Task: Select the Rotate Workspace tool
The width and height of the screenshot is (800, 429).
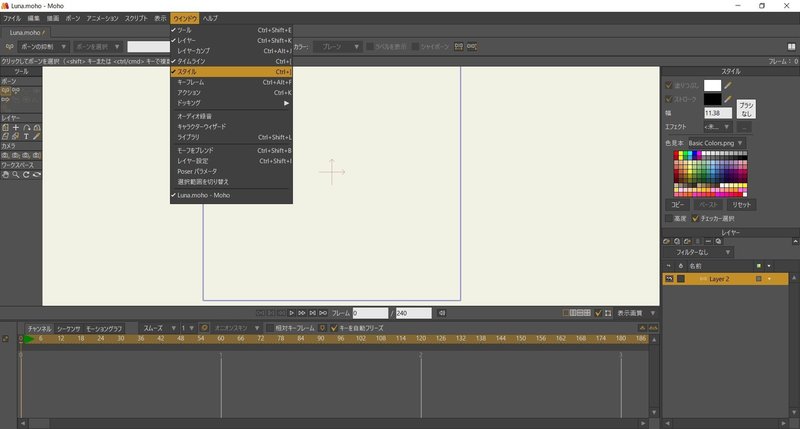Action: [x=27, y=174]
